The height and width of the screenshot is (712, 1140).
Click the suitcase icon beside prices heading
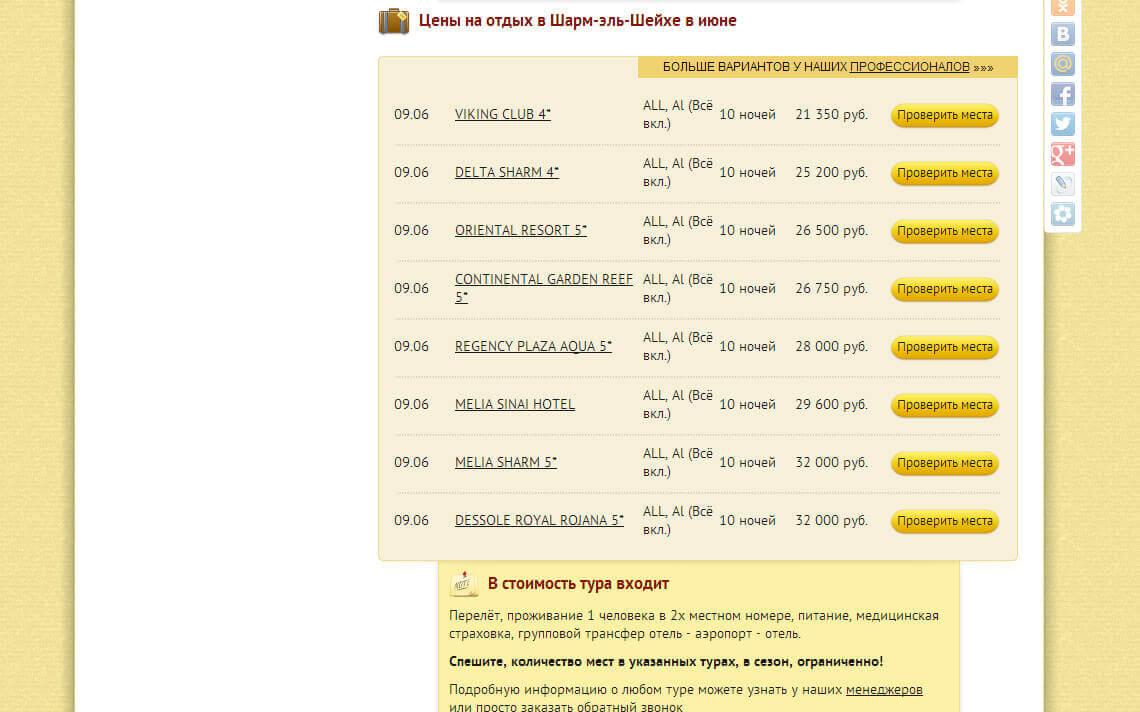coord(394,21)
